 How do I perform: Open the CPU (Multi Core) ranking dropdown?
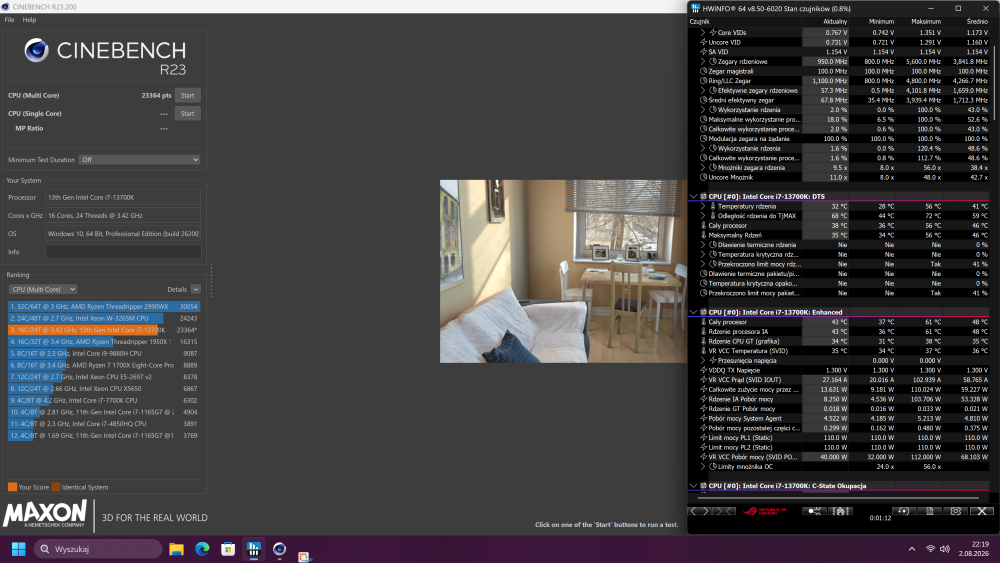tap(43, 289)
